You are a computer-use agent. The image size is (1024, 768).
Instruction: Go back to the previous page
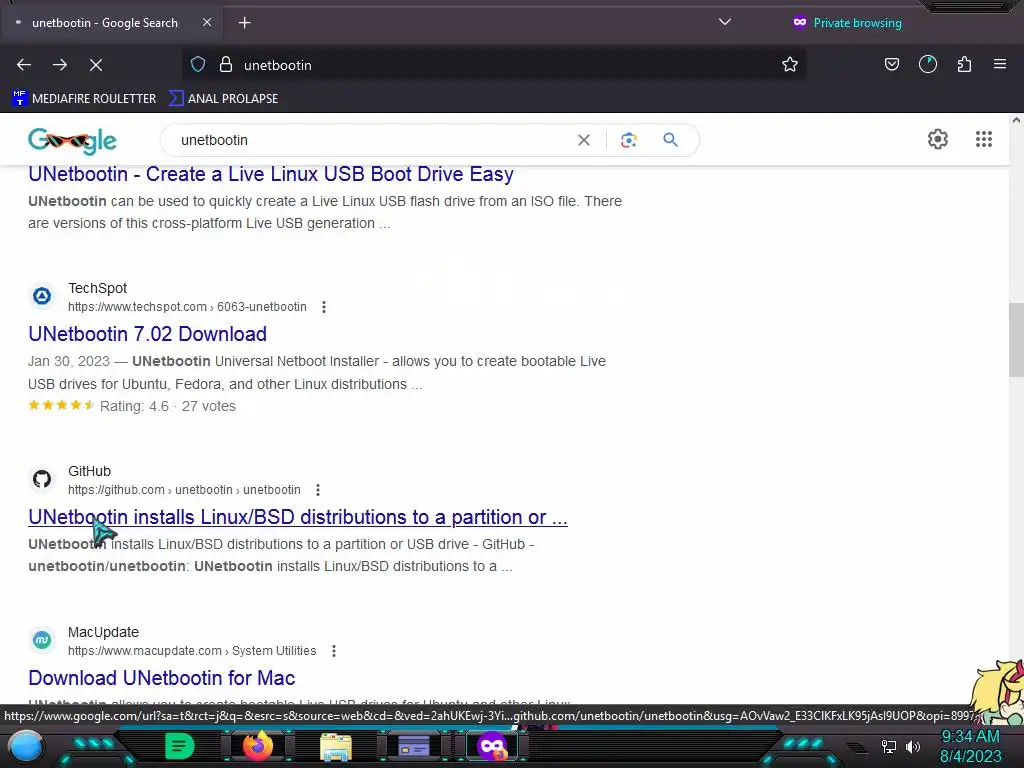[x=24, y=65]
